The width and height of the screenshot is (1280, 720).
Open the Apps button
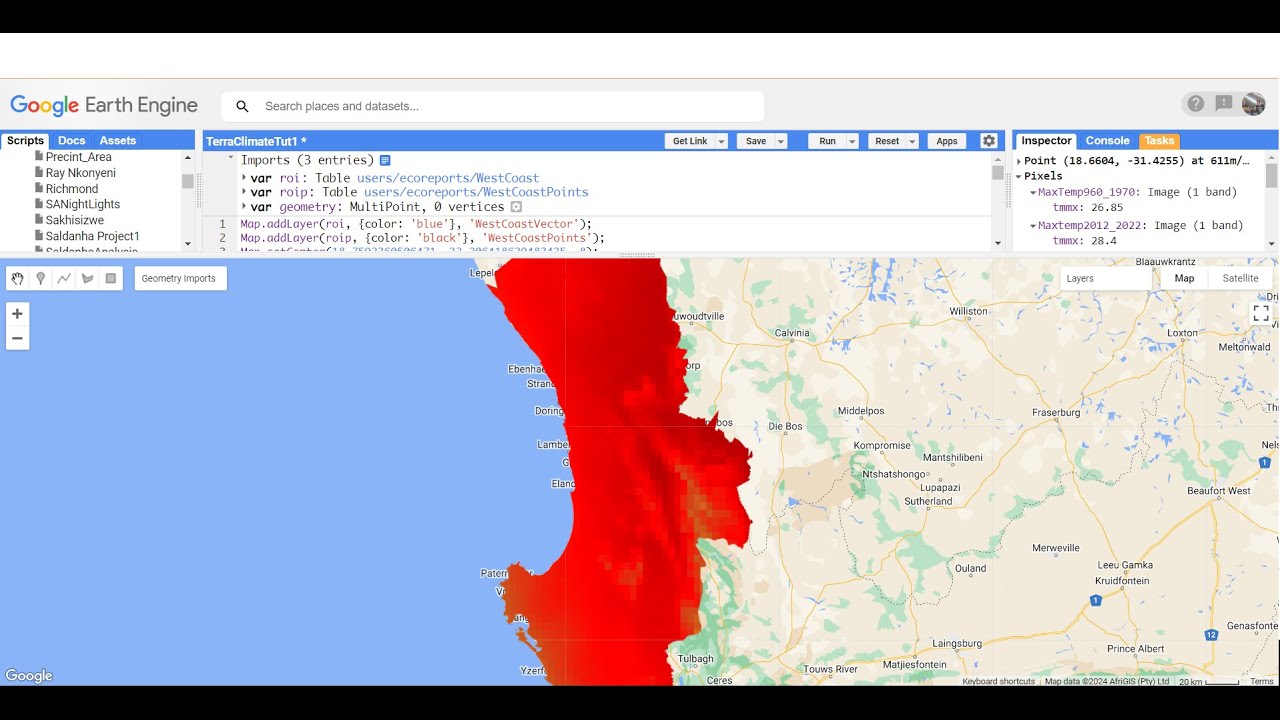click(x=947, y=141)
